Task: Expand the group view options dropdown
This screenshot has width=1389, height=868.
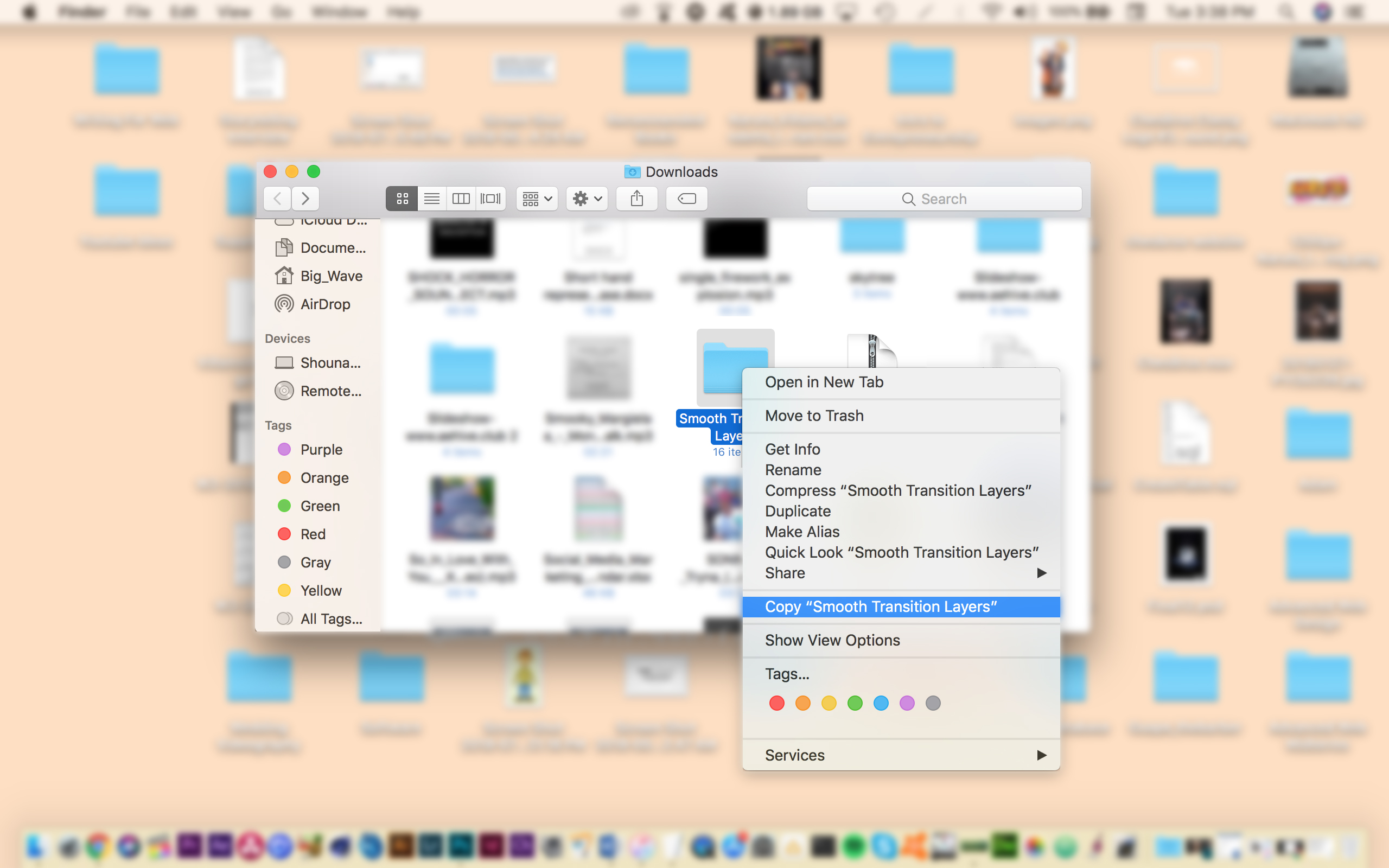Action: coord(536,198)
